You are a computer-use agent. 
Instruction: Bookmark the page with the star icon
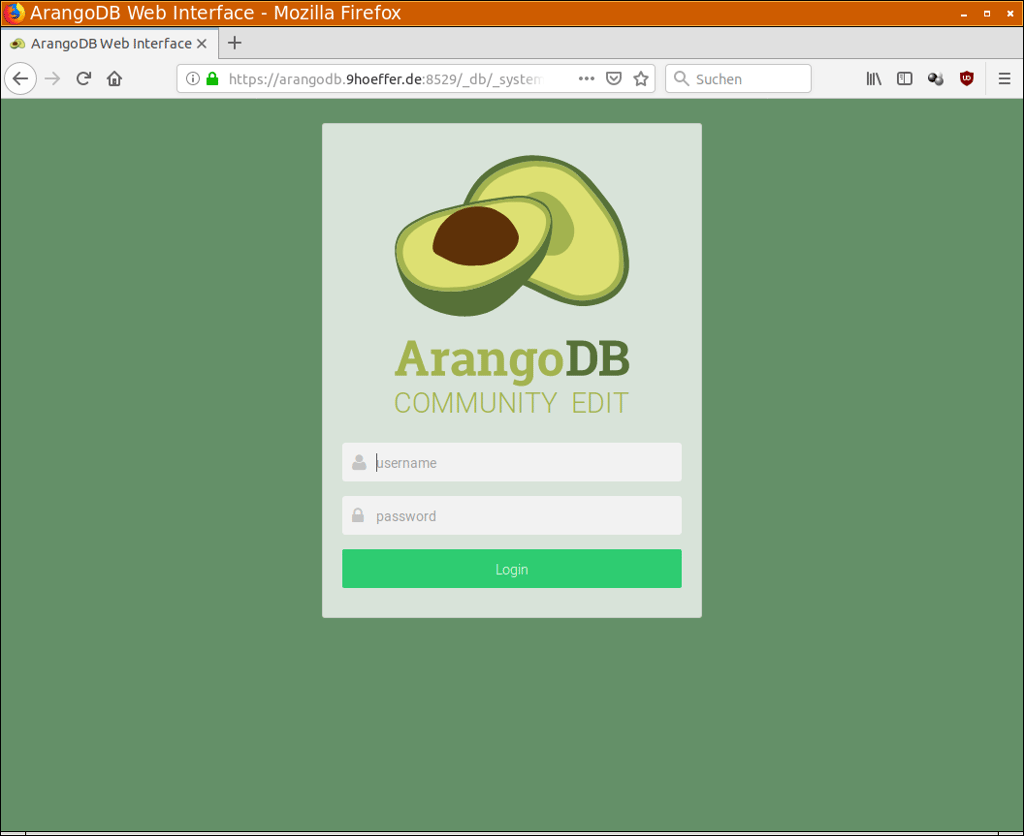[x=639, y=78]
